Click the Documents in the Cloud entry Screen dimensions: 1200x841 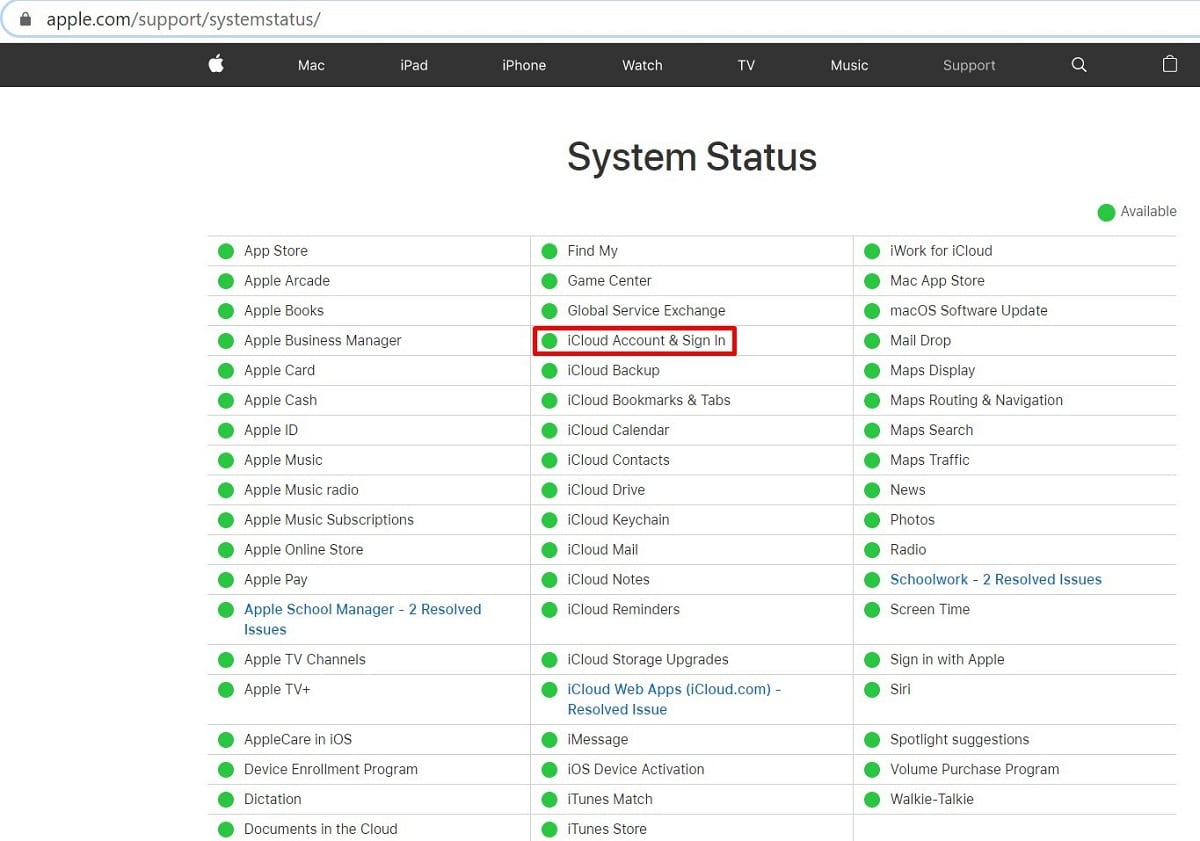coord(321,829)
